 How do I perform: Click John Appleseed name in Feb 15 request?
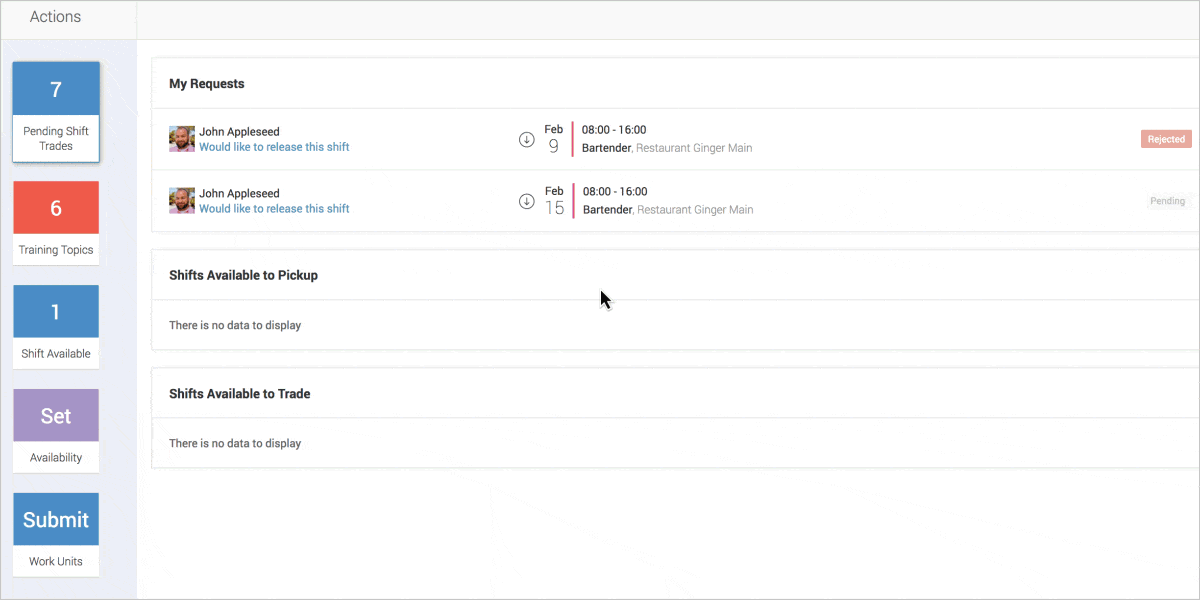tap(239, 194)
